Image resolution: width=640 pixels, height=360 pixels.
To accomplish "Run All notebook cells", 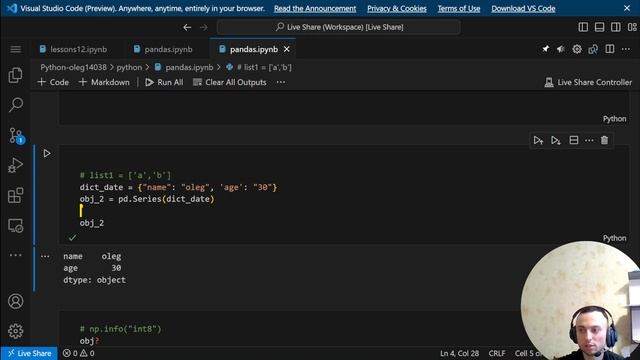I will 164,82.
